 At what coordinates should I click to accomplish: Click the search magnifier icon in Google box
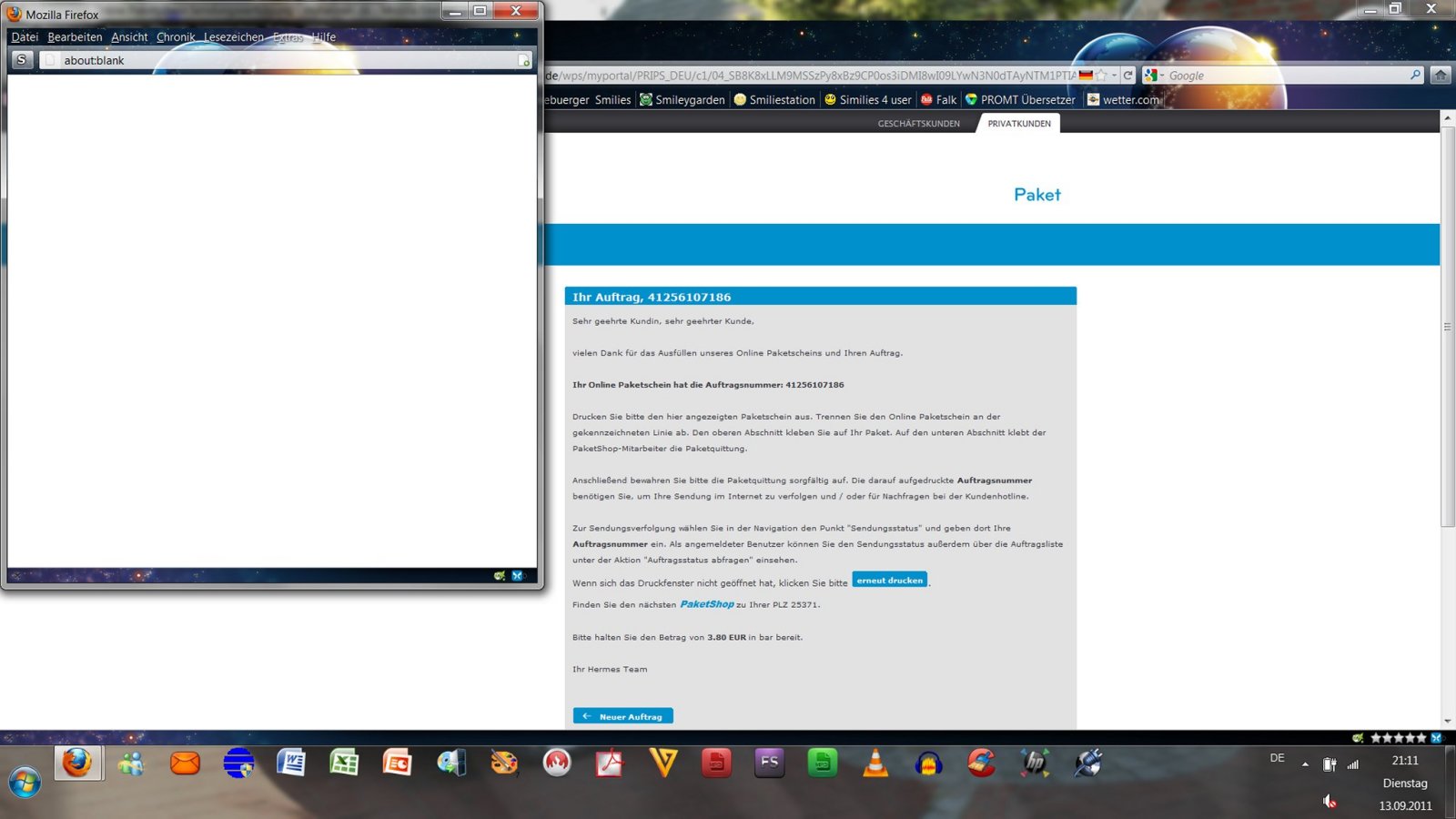click(1415, 76)
